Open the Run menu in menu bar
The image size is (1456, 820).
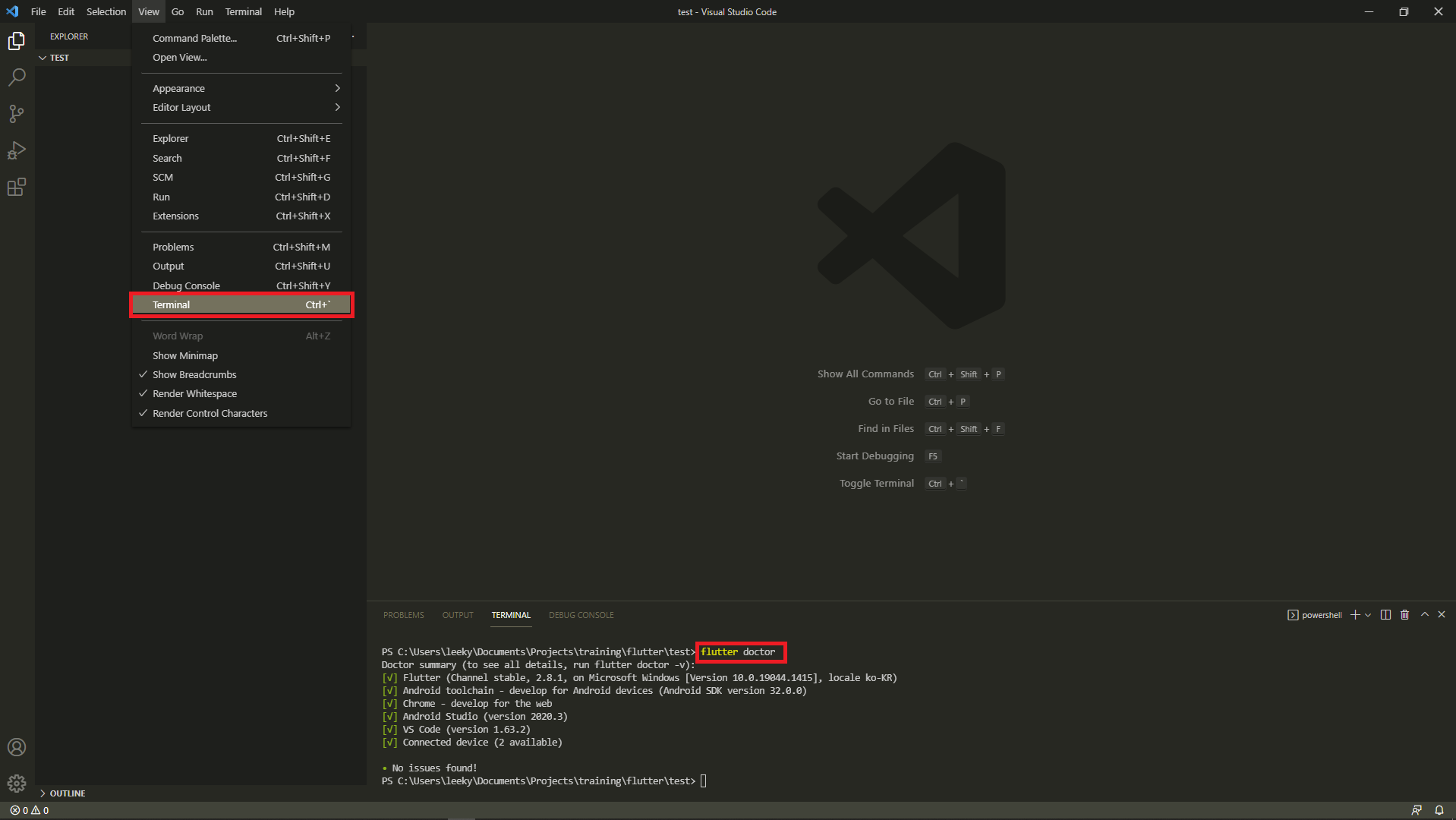point(204,11)
